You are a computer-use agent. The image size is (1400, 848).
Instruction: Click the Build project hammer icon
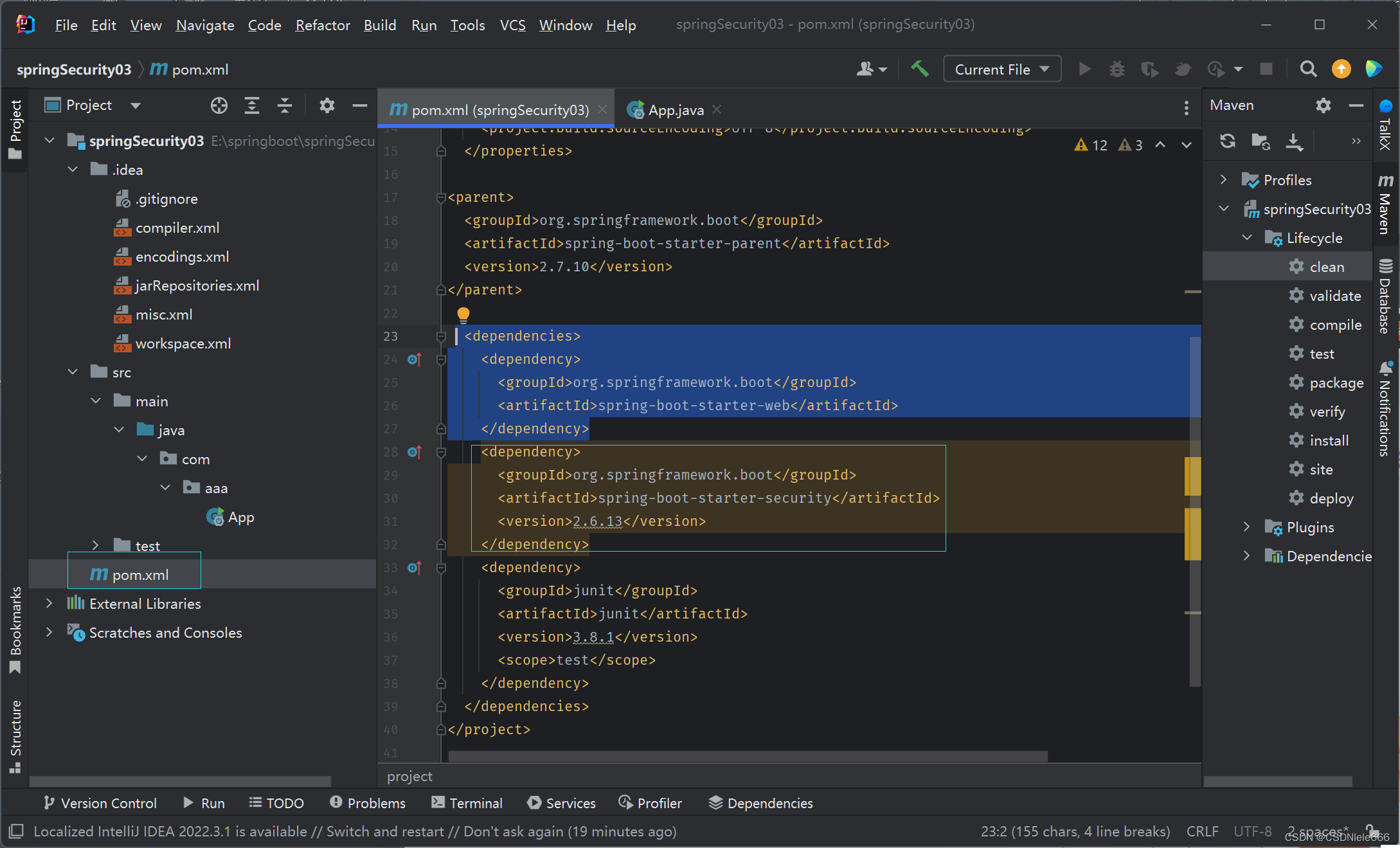pos(919,69)
